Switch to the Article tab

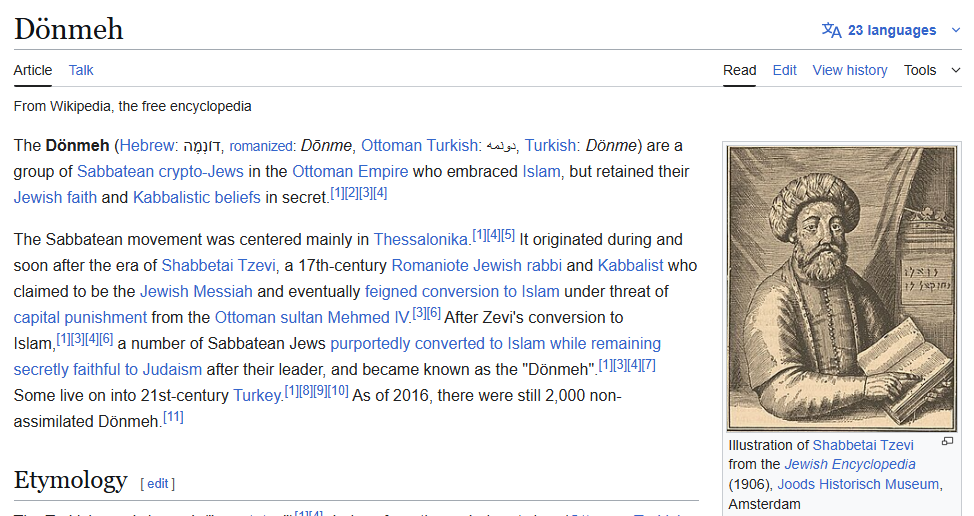coord(33,70)
